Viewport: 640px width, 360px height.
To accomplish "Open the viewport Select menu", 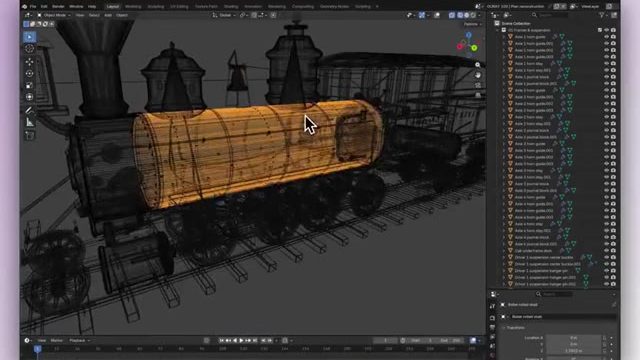I will tap(94, 15).
